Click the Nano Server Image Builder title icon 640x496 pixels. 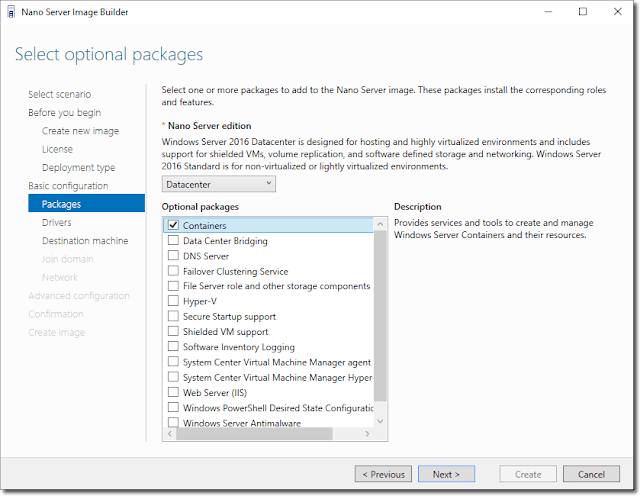point(12,11)
